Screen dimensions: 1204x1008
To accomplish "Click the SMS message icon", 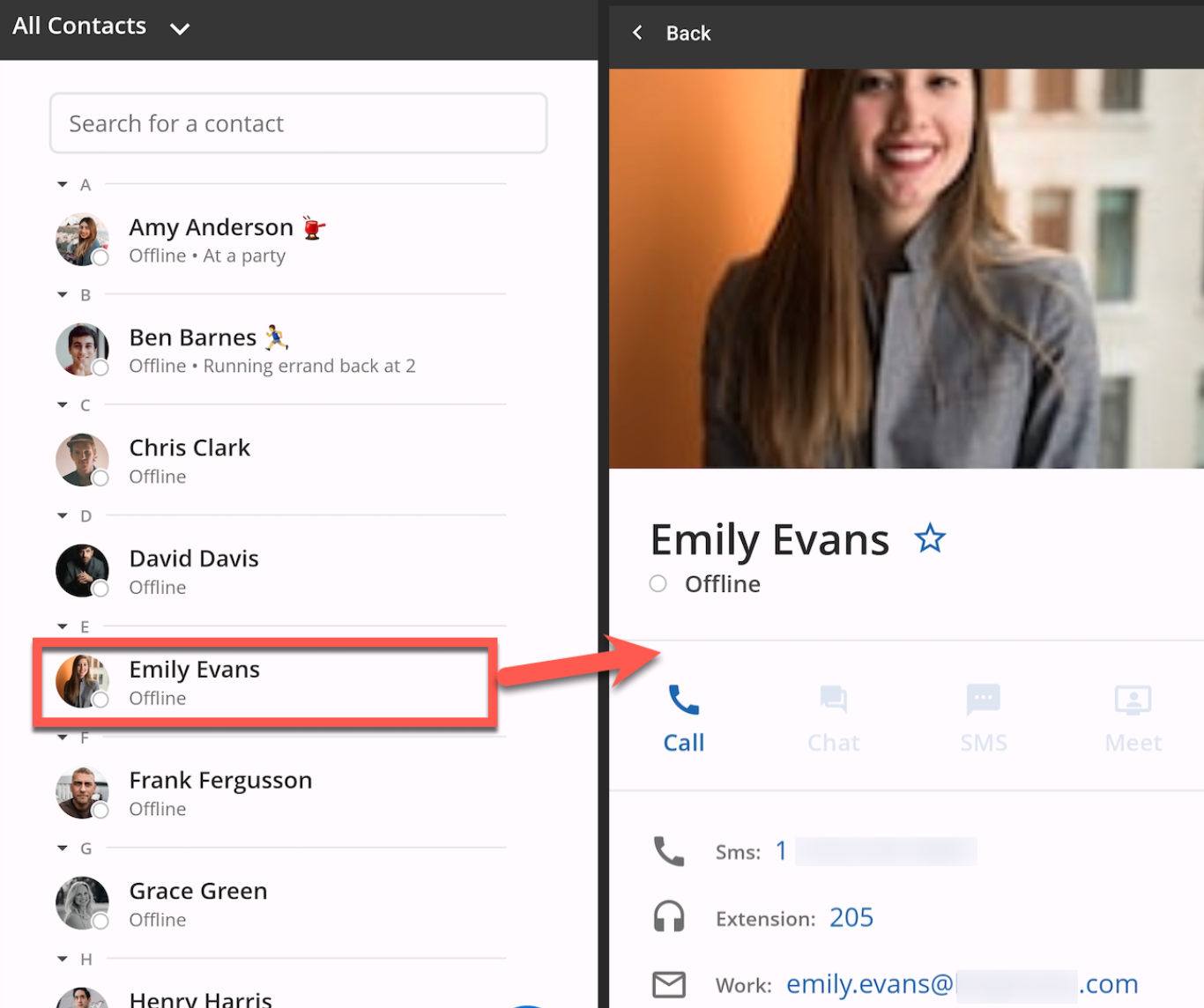I will 984,700.
